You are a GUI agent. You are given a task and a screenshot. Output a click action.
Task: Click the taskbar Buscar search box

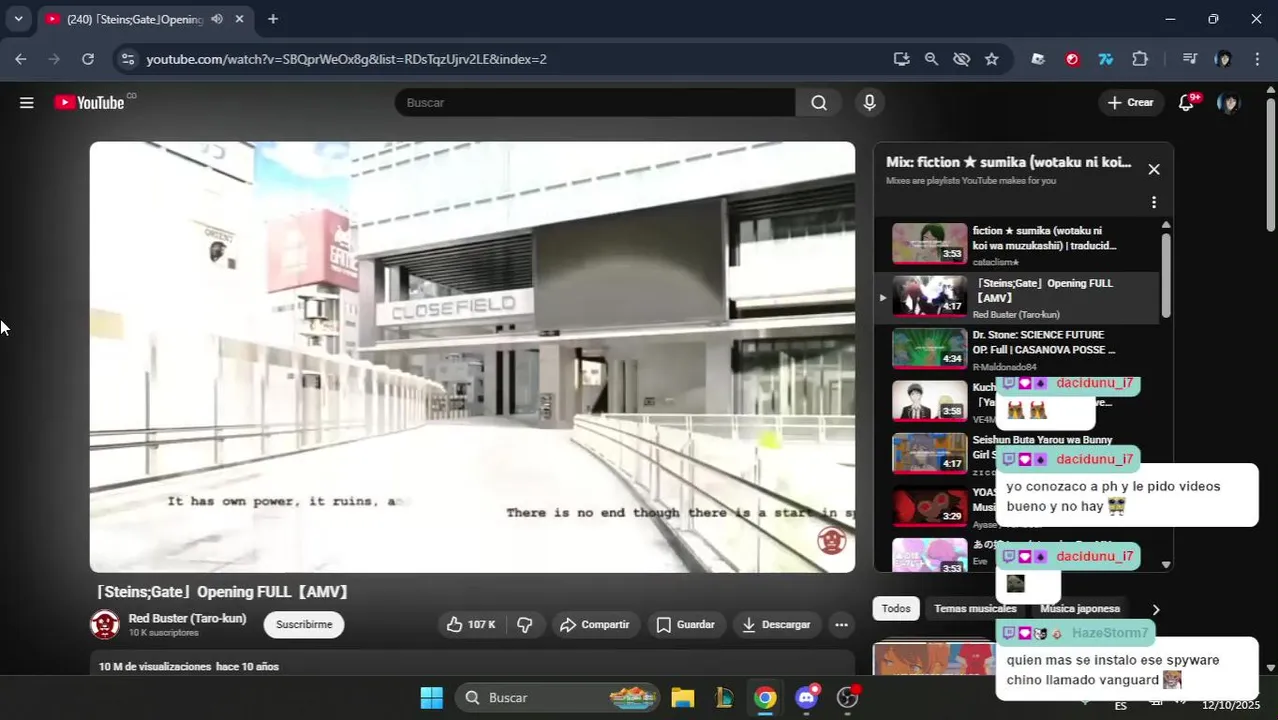[557, 697]
